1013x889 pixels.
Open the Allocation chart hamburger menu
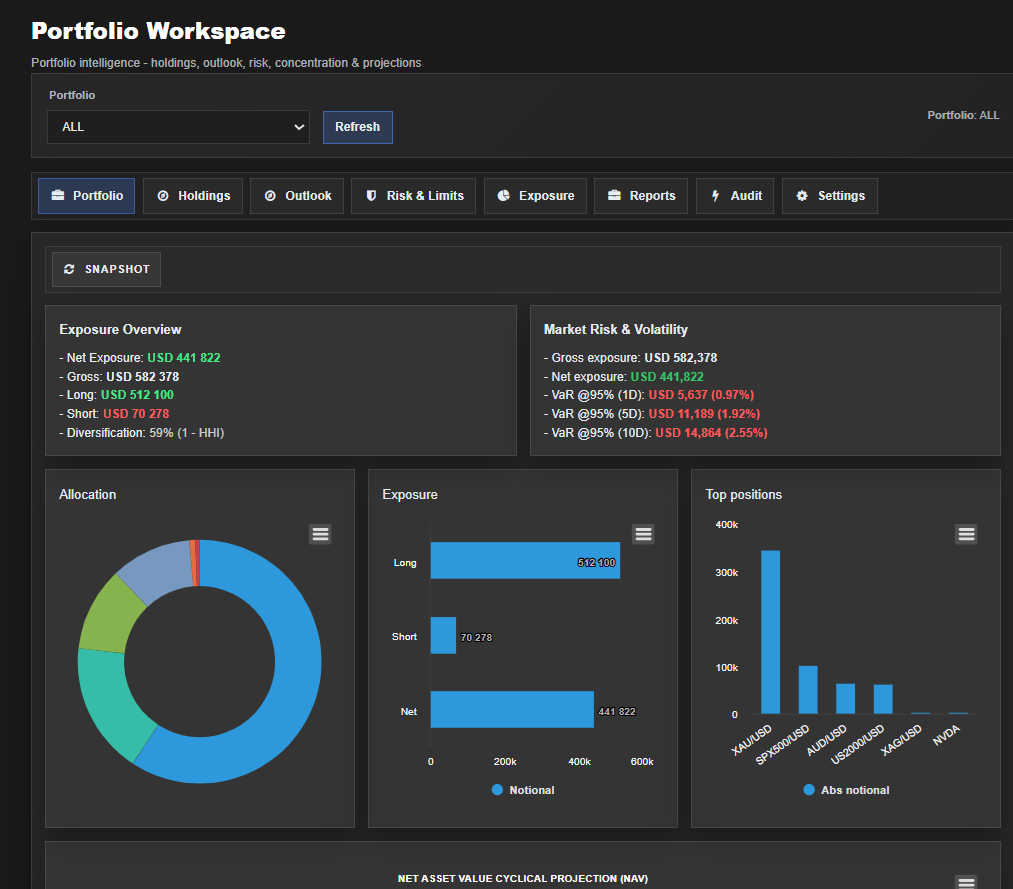tap(320, 534)
